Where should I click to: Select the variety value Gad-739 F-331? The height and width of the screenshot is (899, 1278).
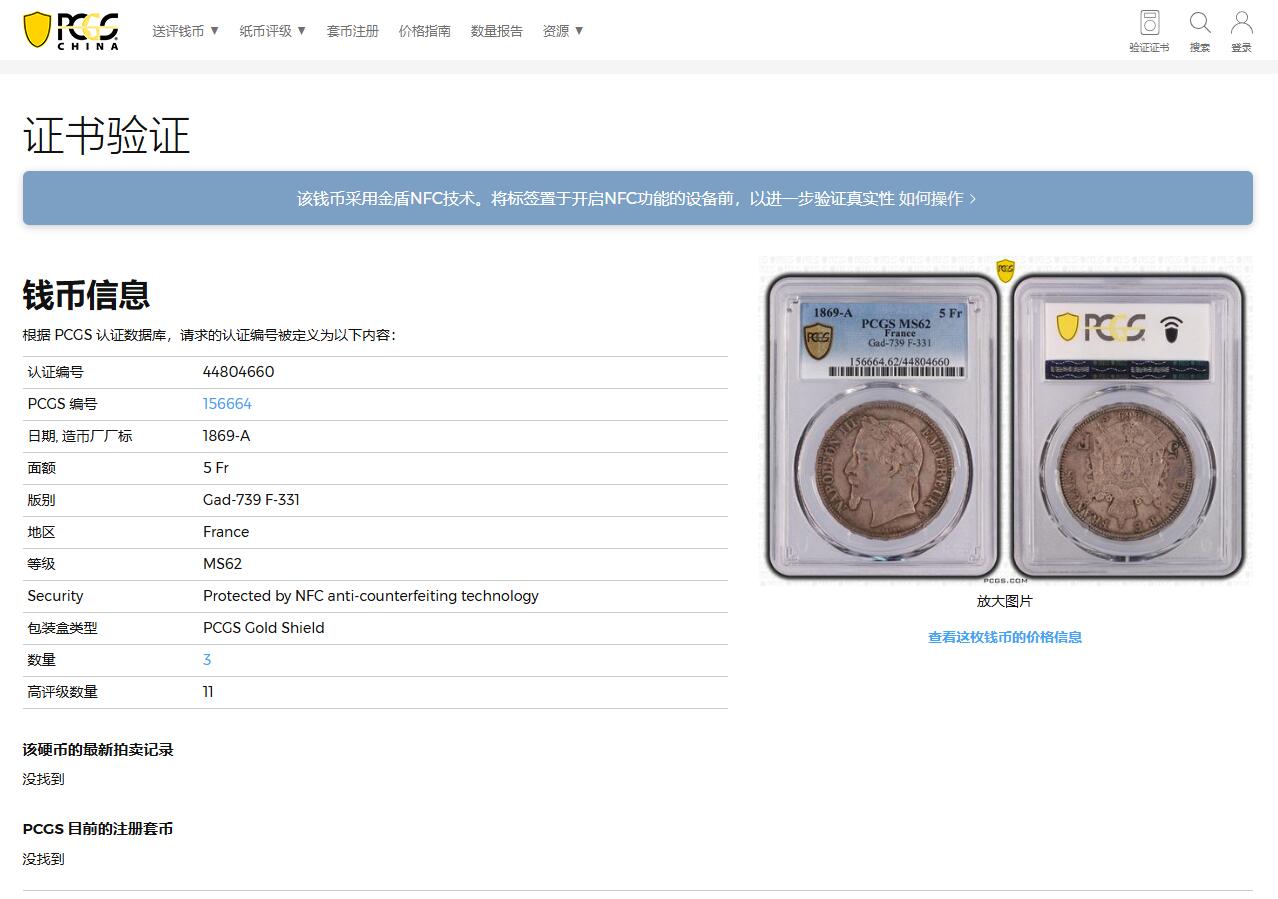tap(251, 500)
